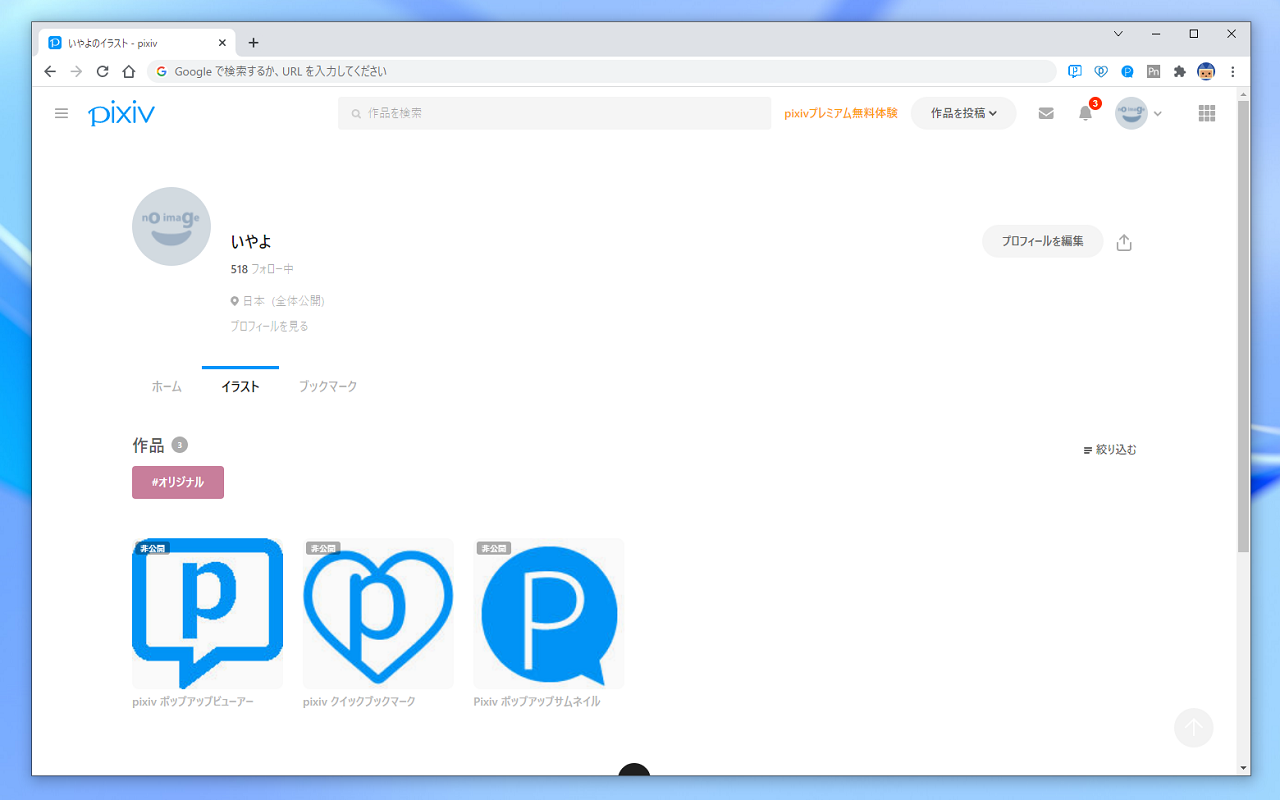Click the 518 フォロー中 link
The height and width of the screenshot is (800, 1280).
(x=262, y=270)
